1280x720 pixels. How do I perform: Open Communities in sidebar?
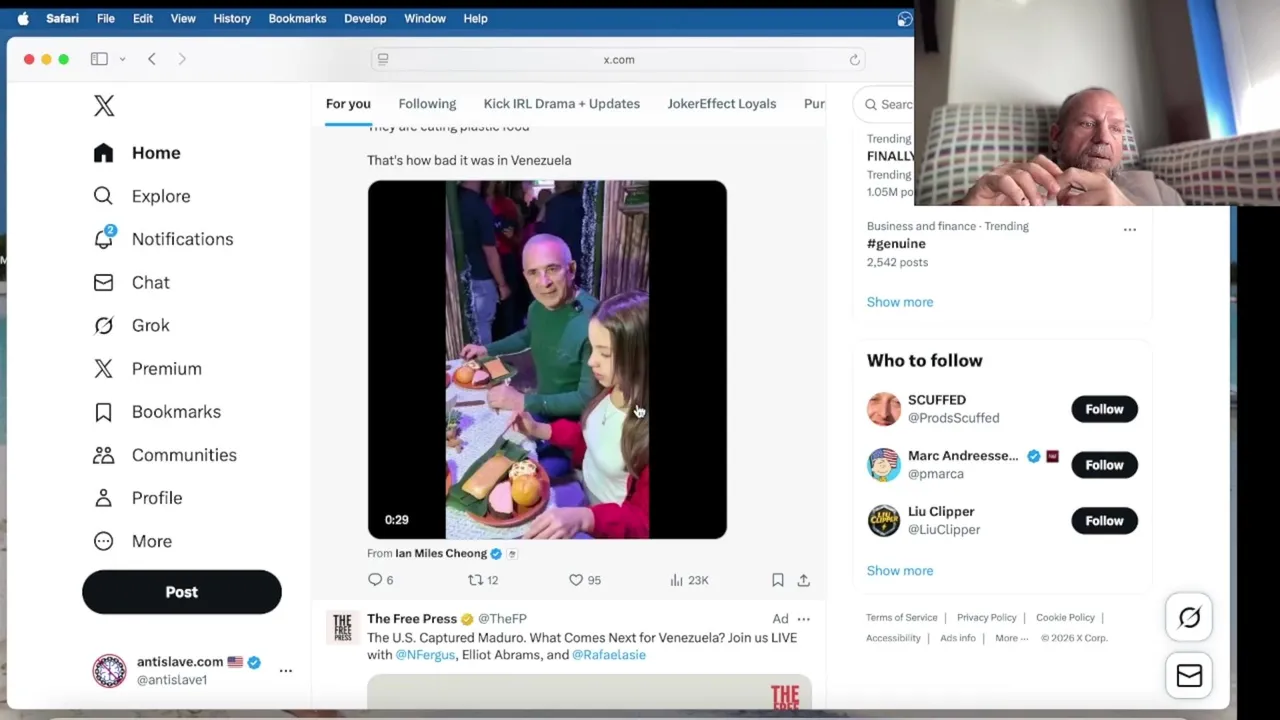tap(164, 454)
